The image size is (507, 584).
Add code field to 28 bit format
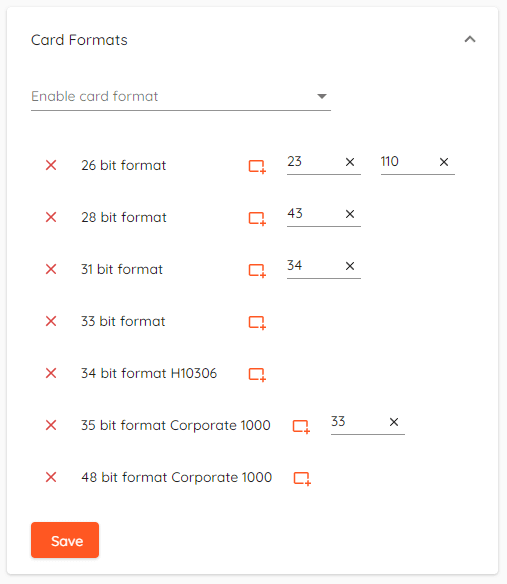click(257, 218)
